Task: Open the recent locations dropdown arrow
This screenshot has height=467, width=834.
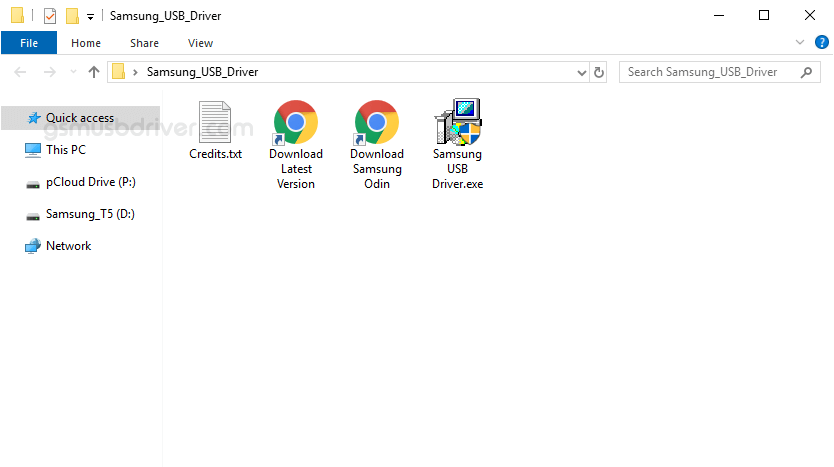Action: click(x=73, y=72)
